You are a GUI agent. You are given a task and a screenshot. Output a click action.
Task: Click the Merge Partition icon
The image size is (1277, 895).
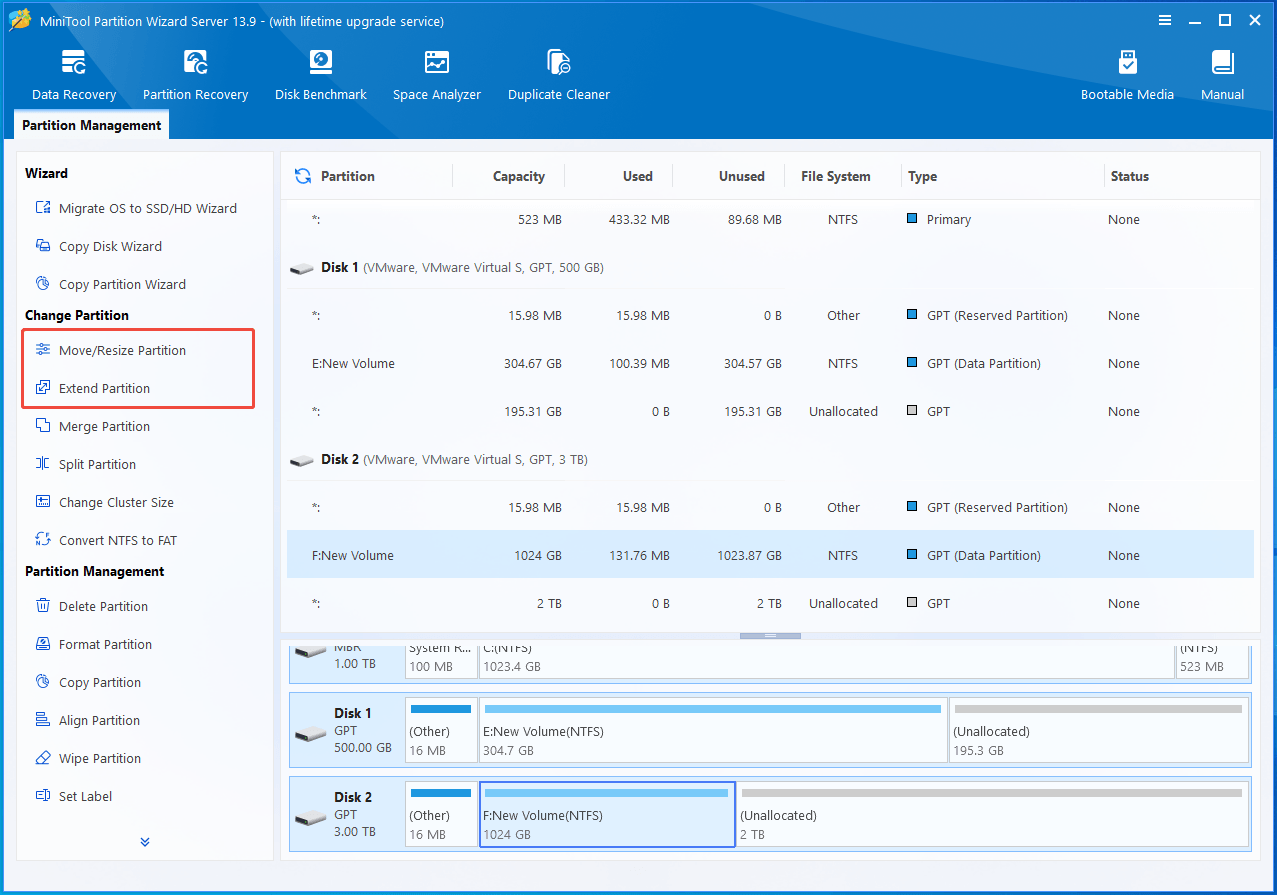click(x=43, y=426)
